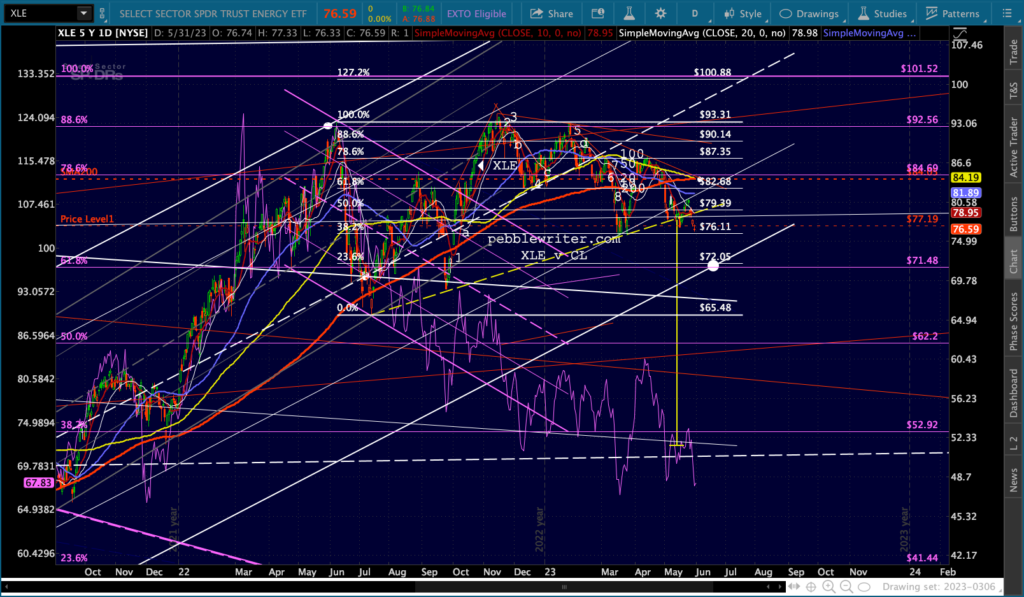Click the last price 76.59 in header
The width and height of the screenshot is (1024, 597).
coord(340,13)
